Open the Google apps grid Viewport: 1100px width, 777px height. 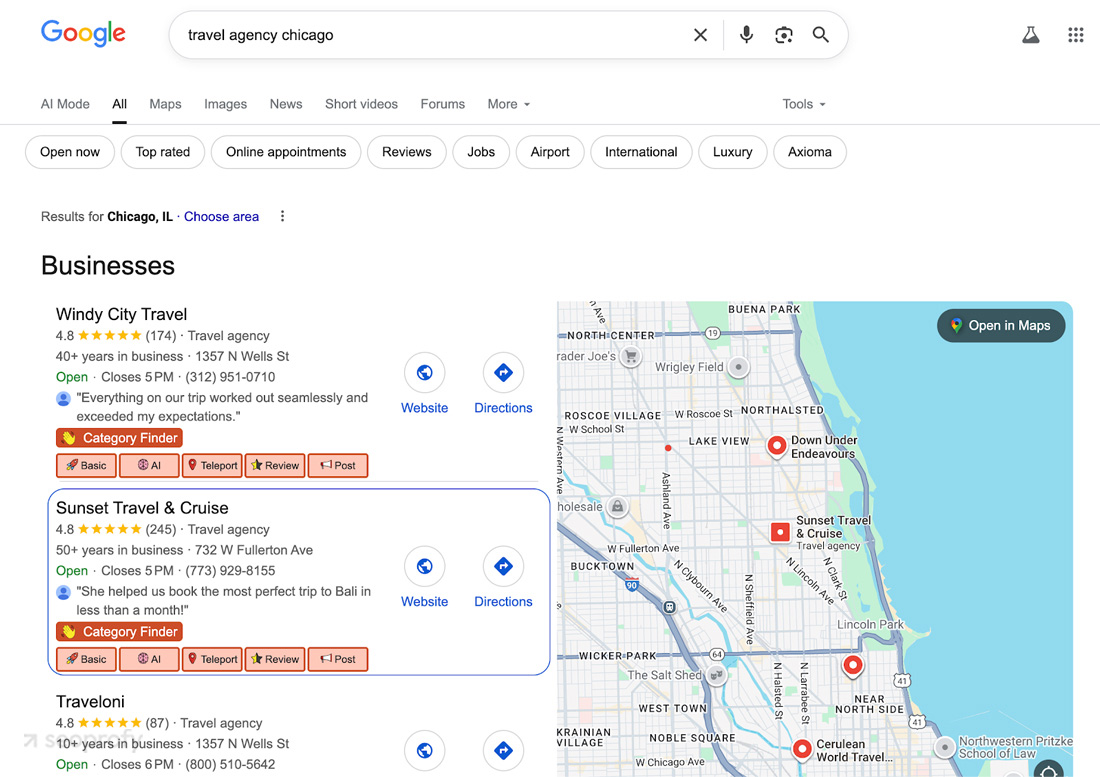pos(1075,35)
